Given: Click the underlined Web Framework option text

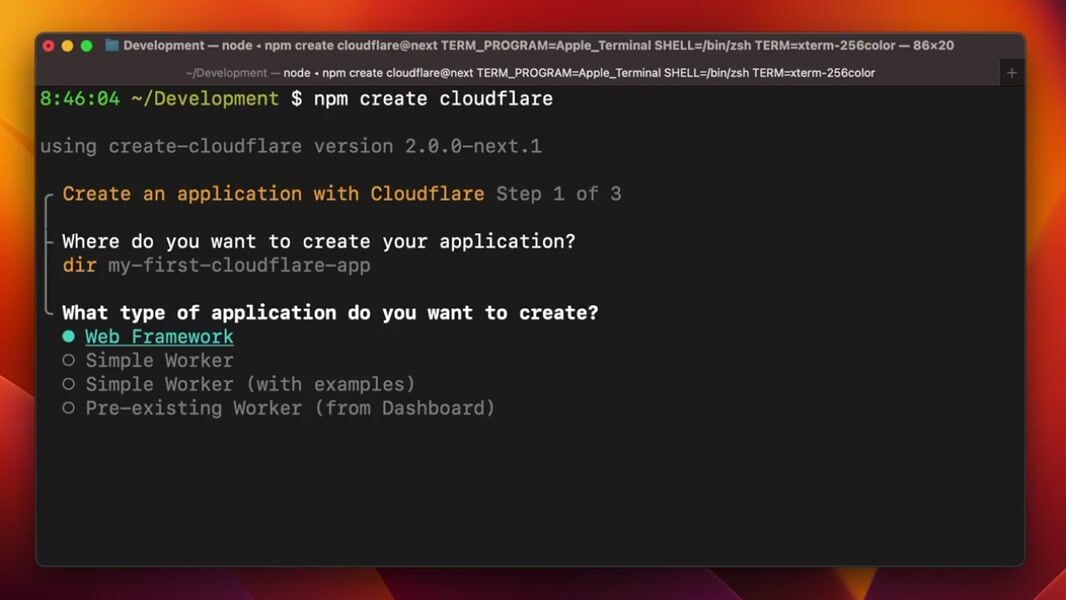Looking at the screenshot, I should click(159, 337).
